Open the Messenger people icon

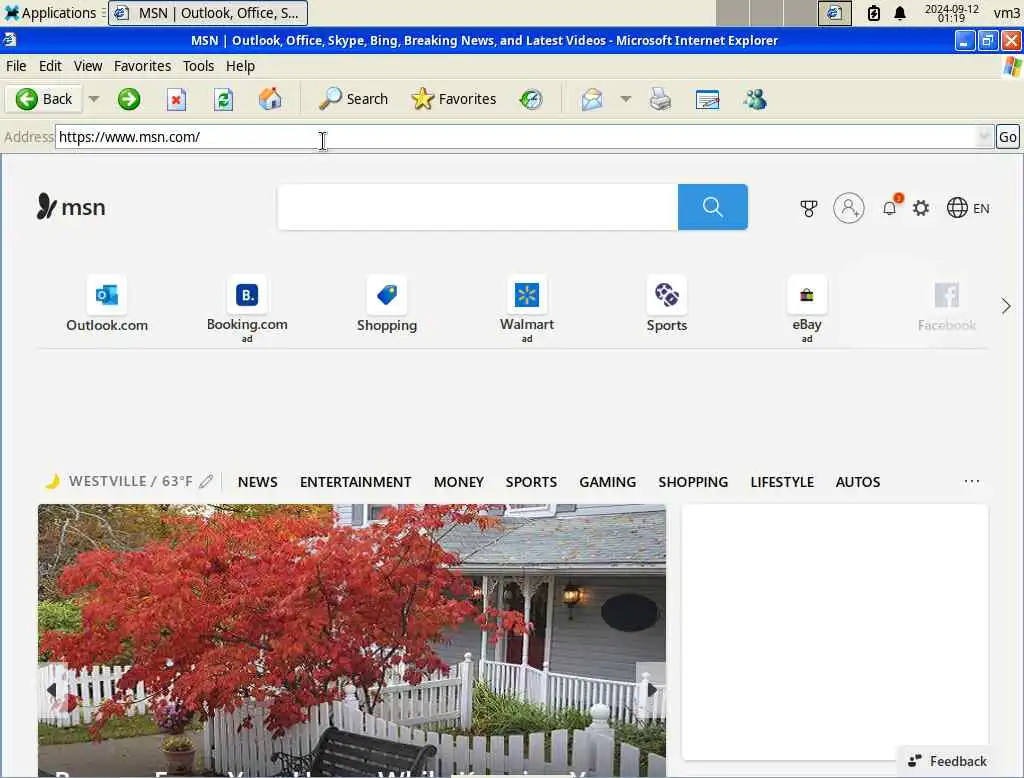pyautogui.click(x=755, y=99)
